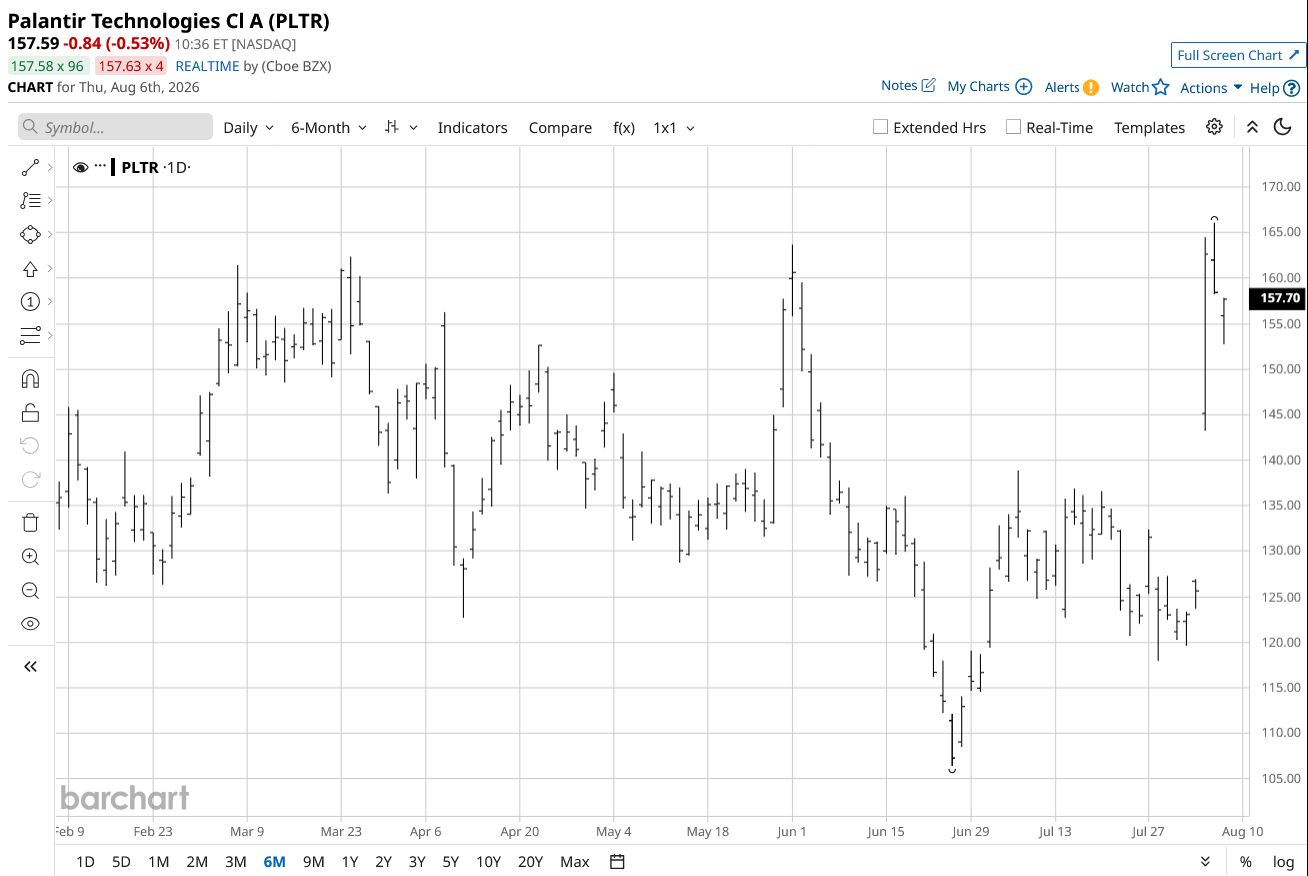Image resolution: width=1308 pixels, height=876 pixels.
Task: Click the Indicators button
Action: coord(472,127)
